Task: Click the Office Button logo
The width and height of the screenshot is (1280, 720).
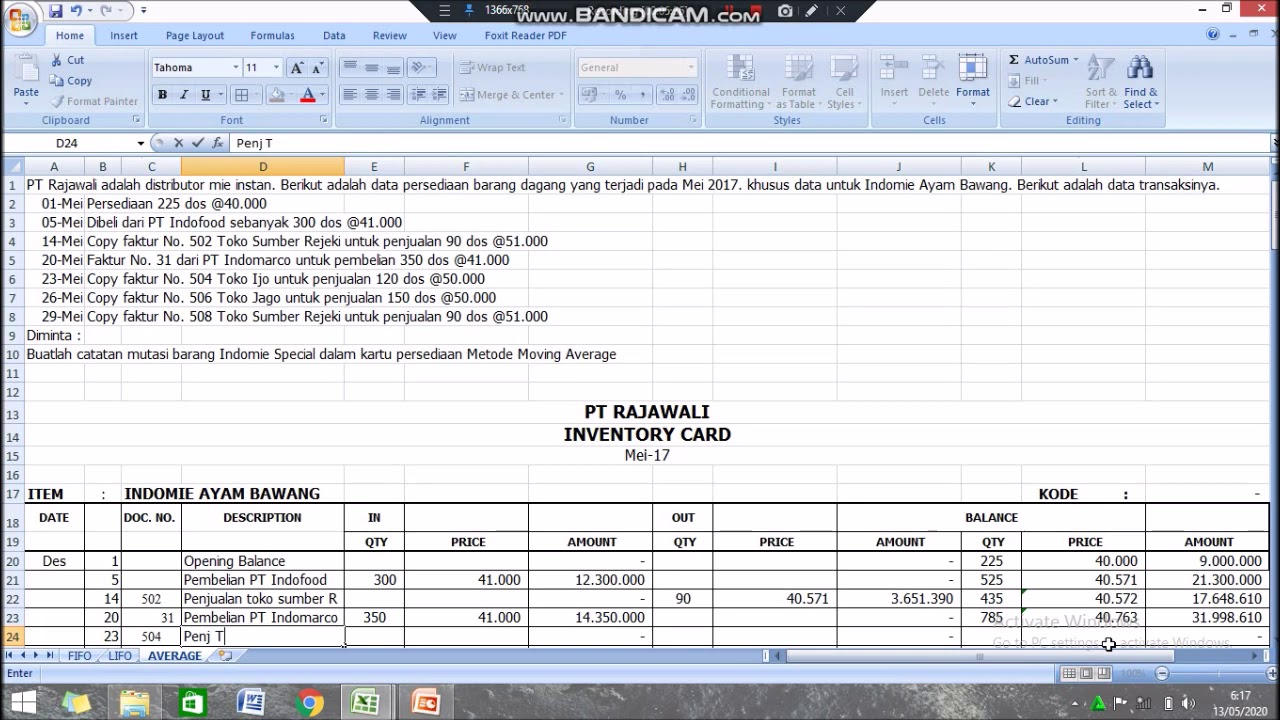Action: click(19, 20)
